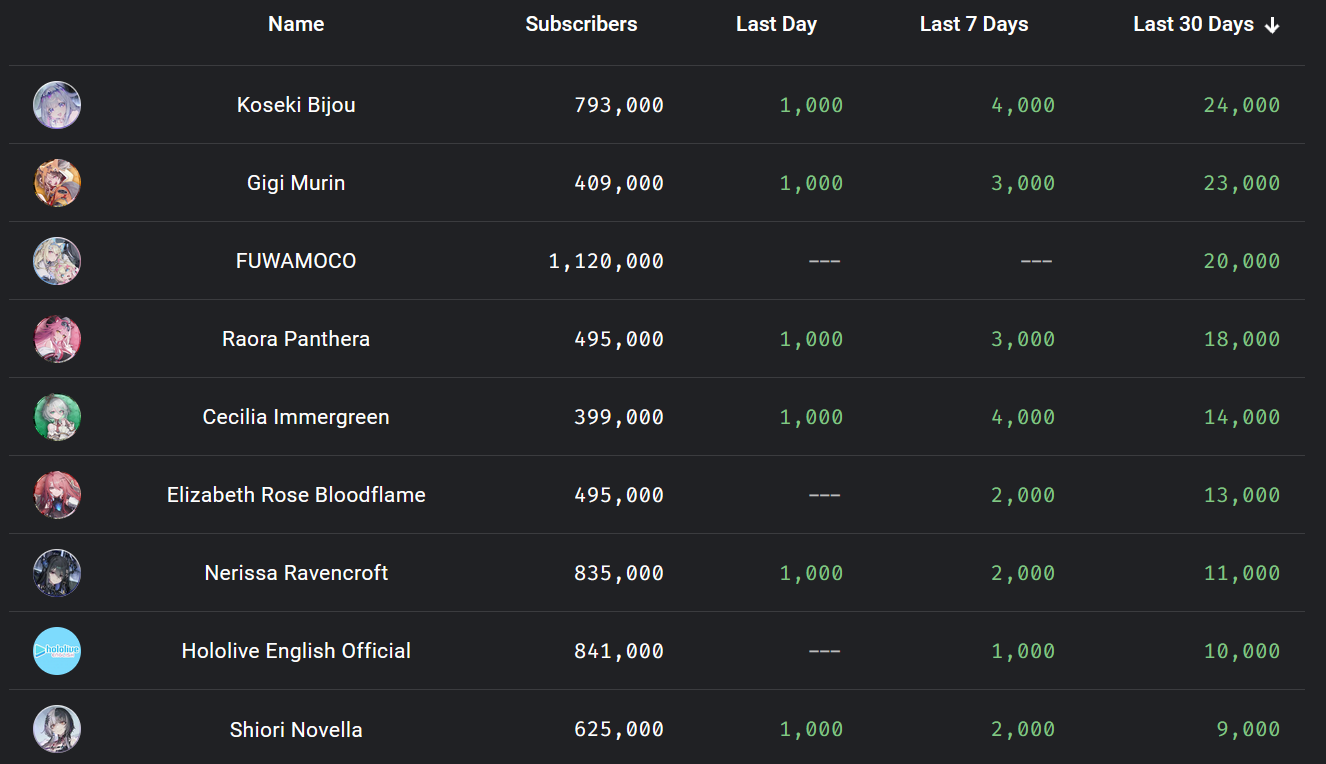Open Nerissa Ravencroft's avatar icon
This screenshot has width=1326, height=764.
point(57,573)
